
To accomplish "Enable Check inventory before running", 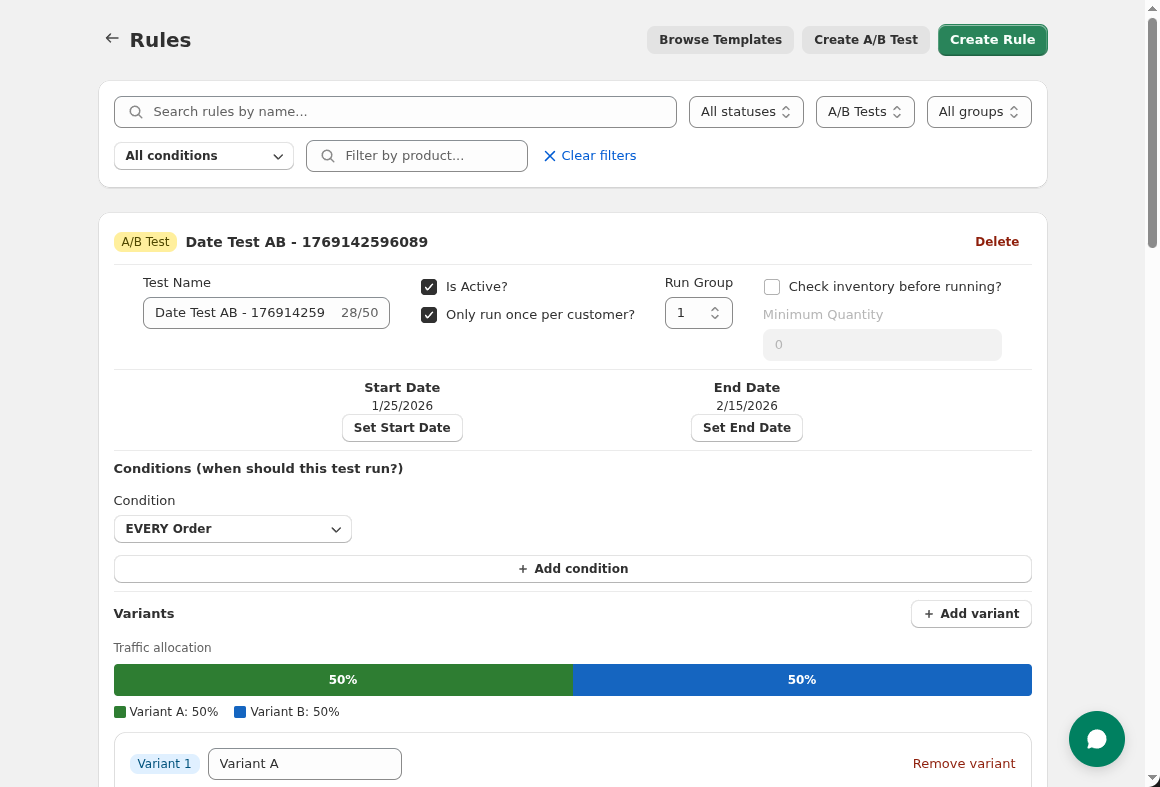I will point(771,286).
